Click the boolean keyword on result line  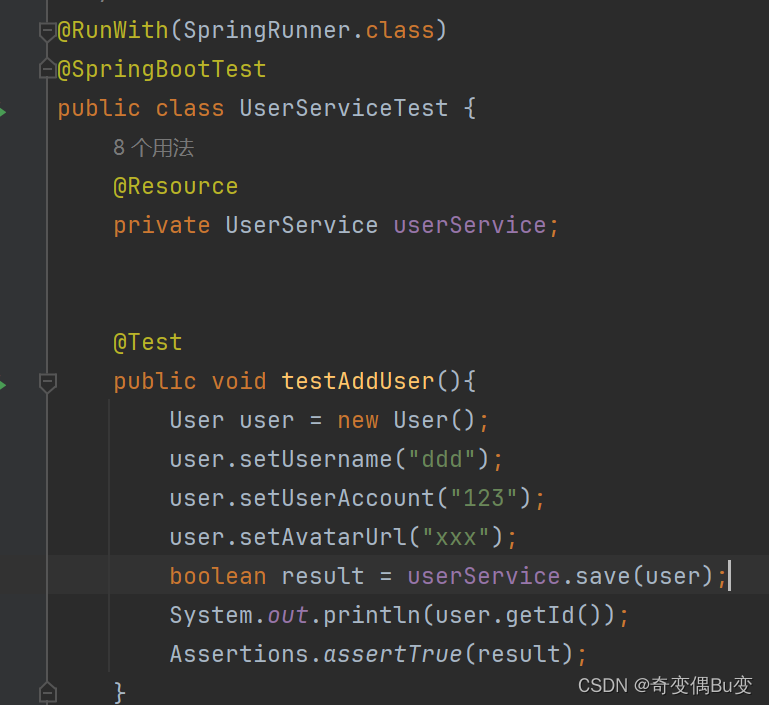(x=218, y=576)
